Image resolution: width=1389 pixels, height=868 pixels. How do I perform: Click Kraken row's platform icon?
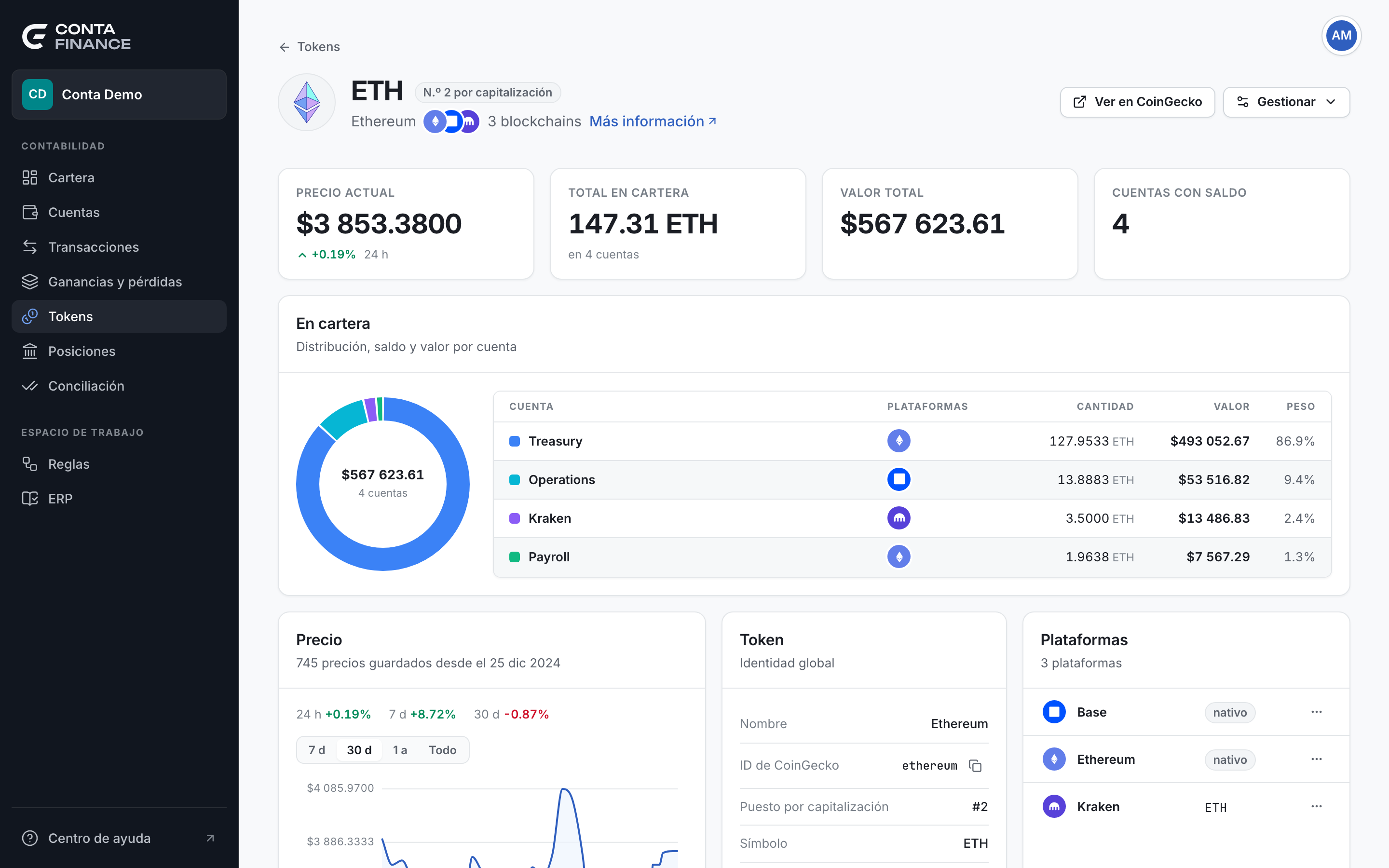(x=899, y=518)
